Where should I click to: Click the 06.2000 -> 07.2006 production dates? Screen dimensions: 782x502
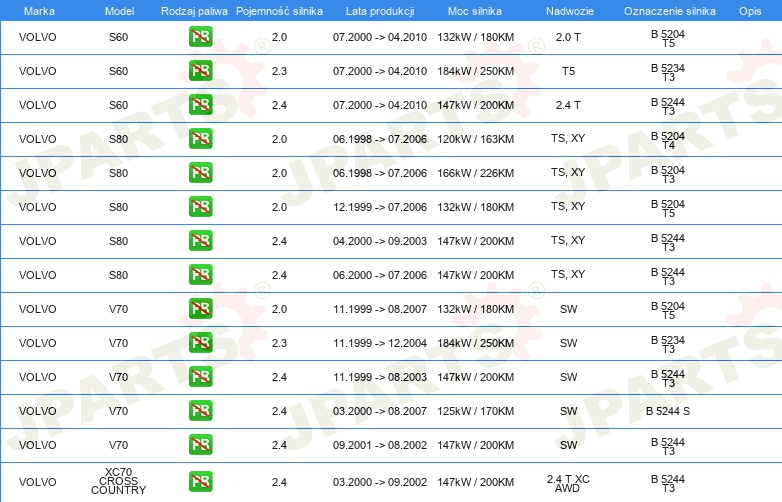380,275
